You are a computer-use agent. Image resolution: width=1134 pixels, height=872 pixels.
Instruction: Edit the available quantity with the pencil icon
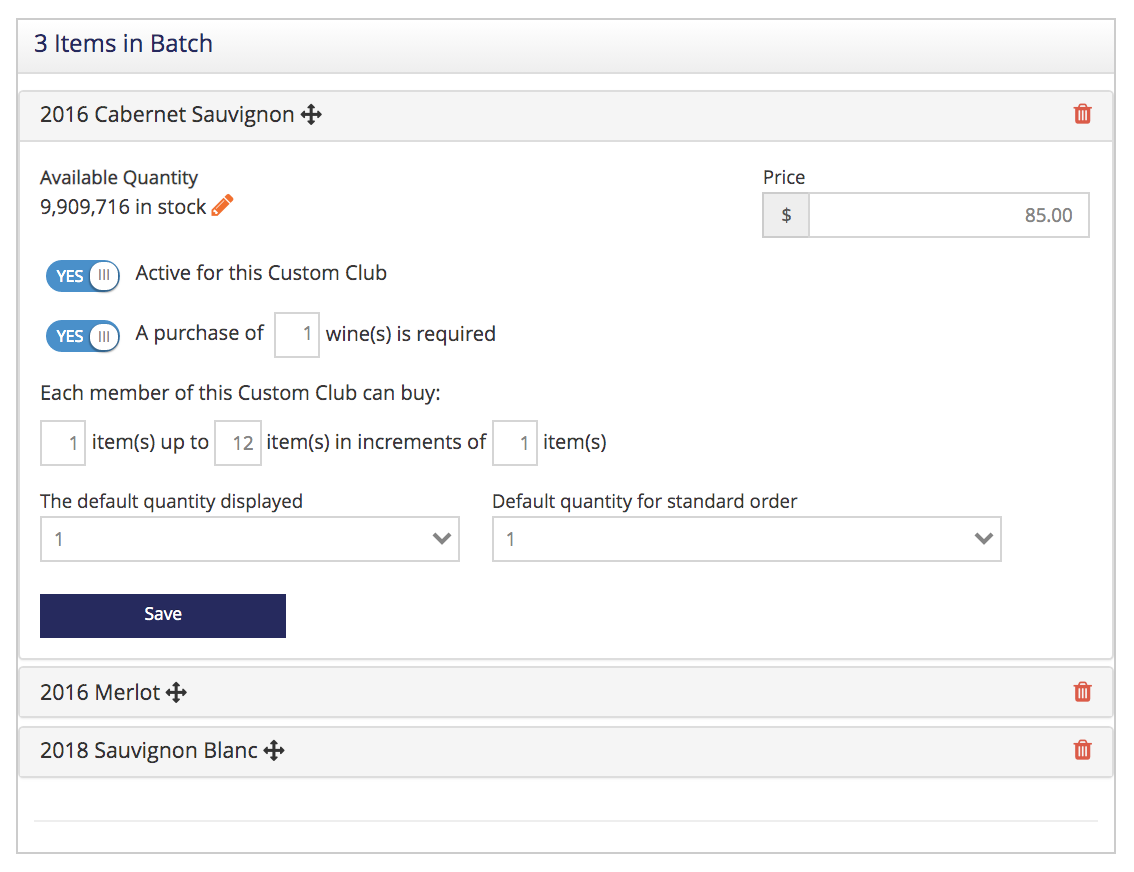[221, 205]
